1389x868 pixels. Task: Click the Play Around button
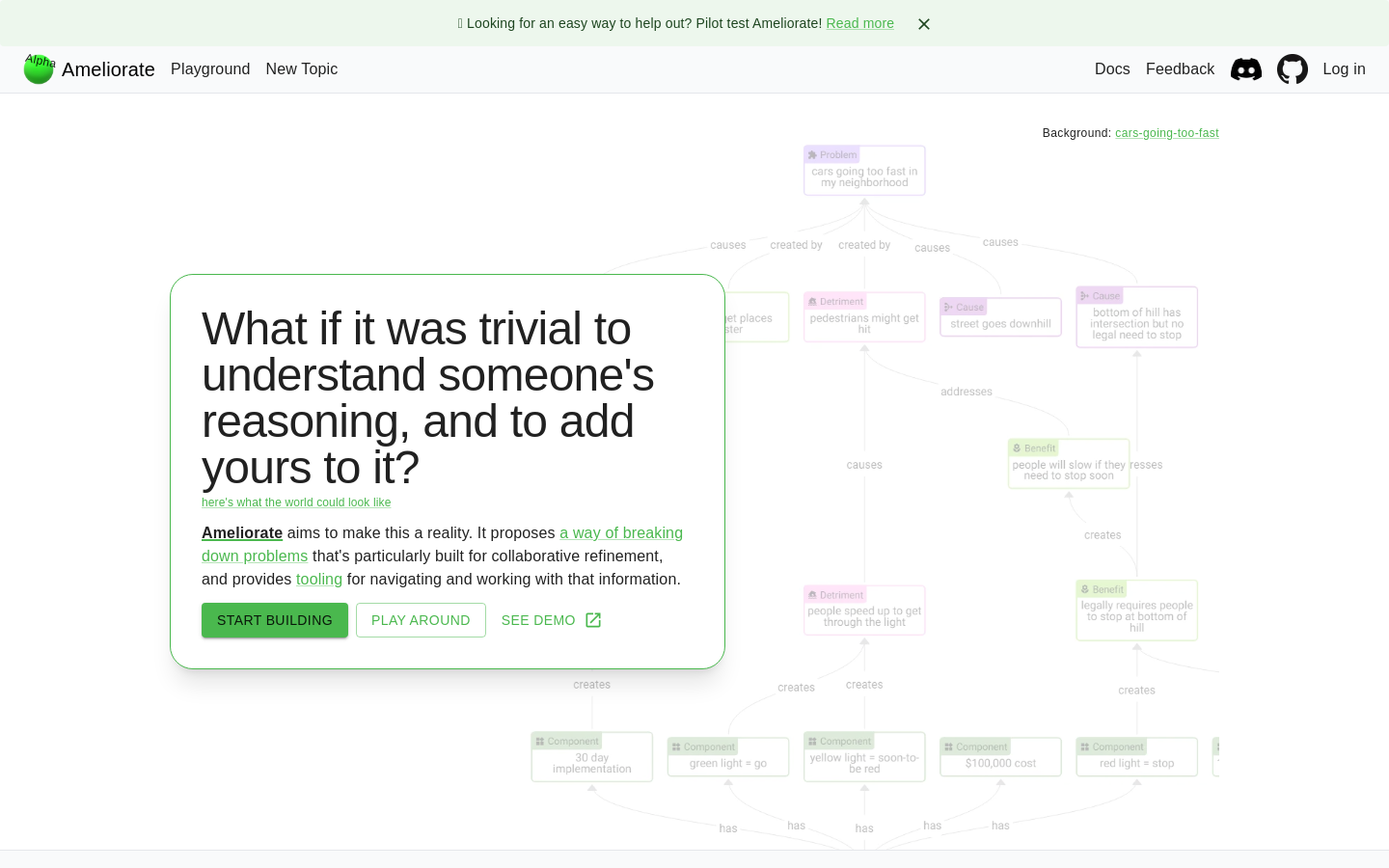pyautogui.click(x=421, y=620)
